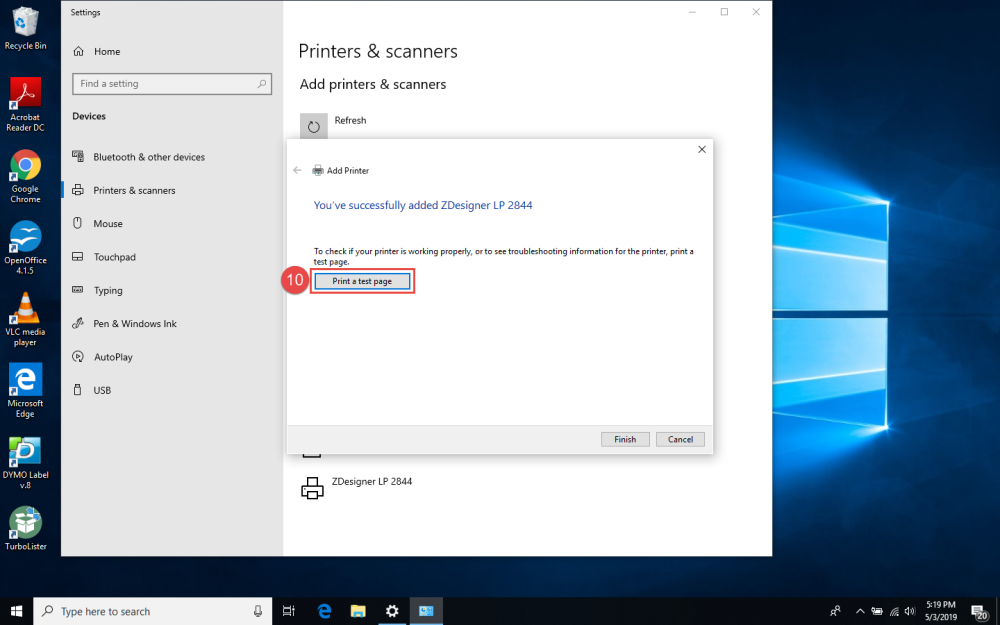Image resolution: width=1000 pixels, height=625 pixels.
Task: Click the Home icon in Settings sidebar
Action: (x=78, y=52)
